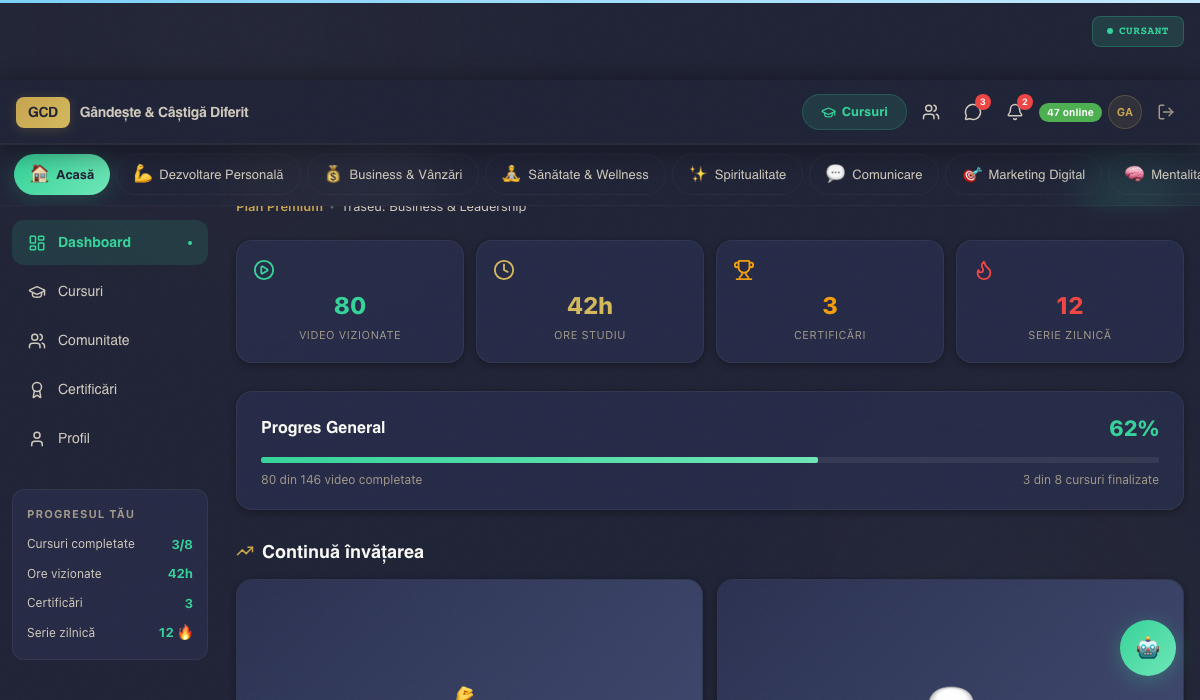Click the Cursuri button in header

point(854,112)
